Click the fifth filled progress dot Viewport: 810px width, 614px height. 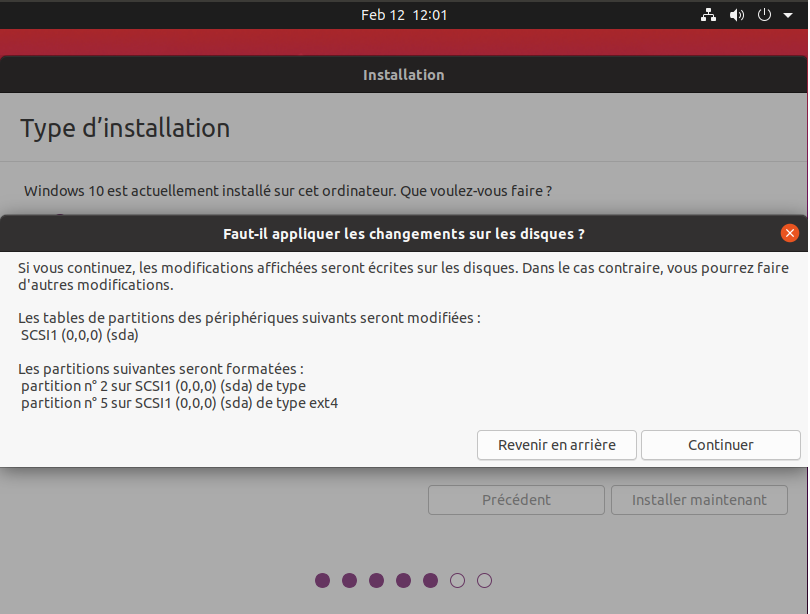point(430,580)
